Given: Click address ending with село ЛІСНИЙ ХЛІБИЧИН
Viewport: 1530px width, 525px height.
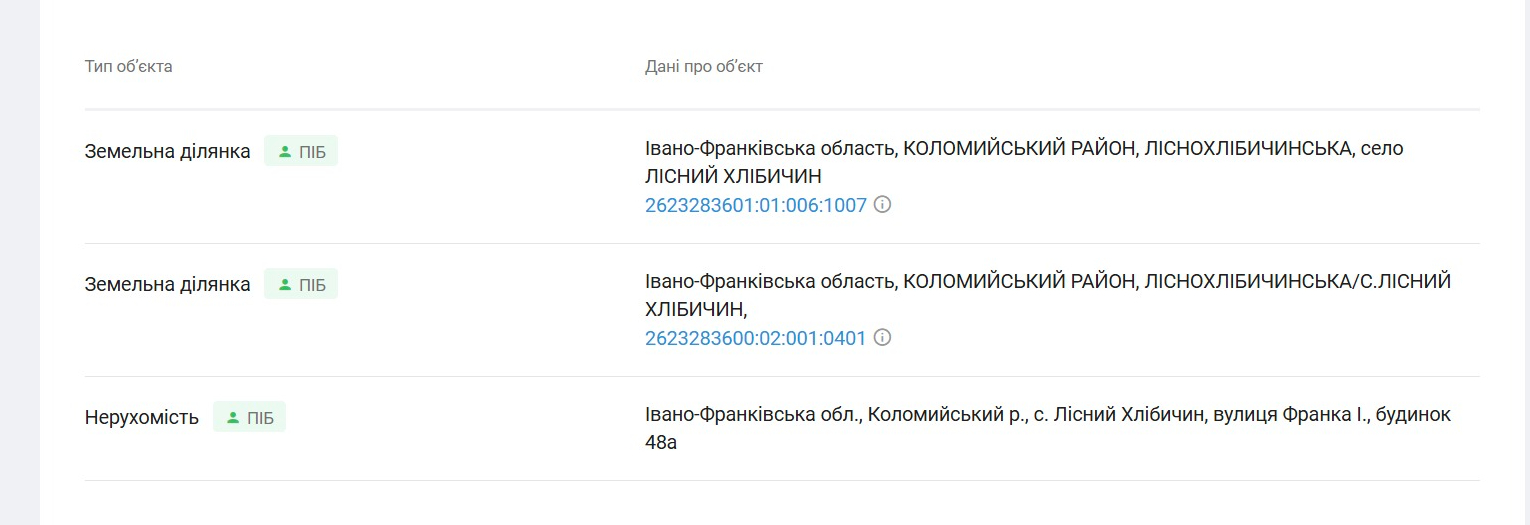Looking at the screenshot, I should pyautogui.click(x=1024, y=163).
